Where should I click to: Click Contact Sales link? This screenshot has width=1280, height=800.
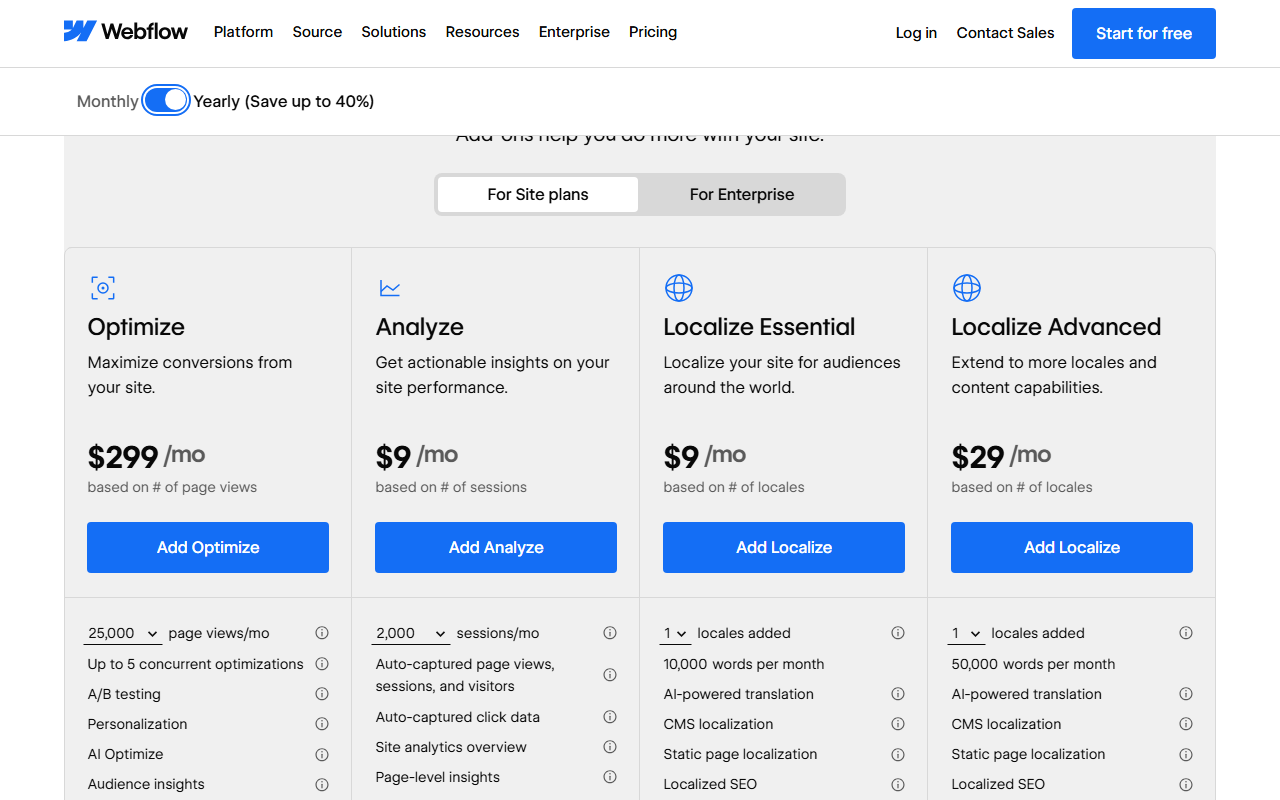1005,33
